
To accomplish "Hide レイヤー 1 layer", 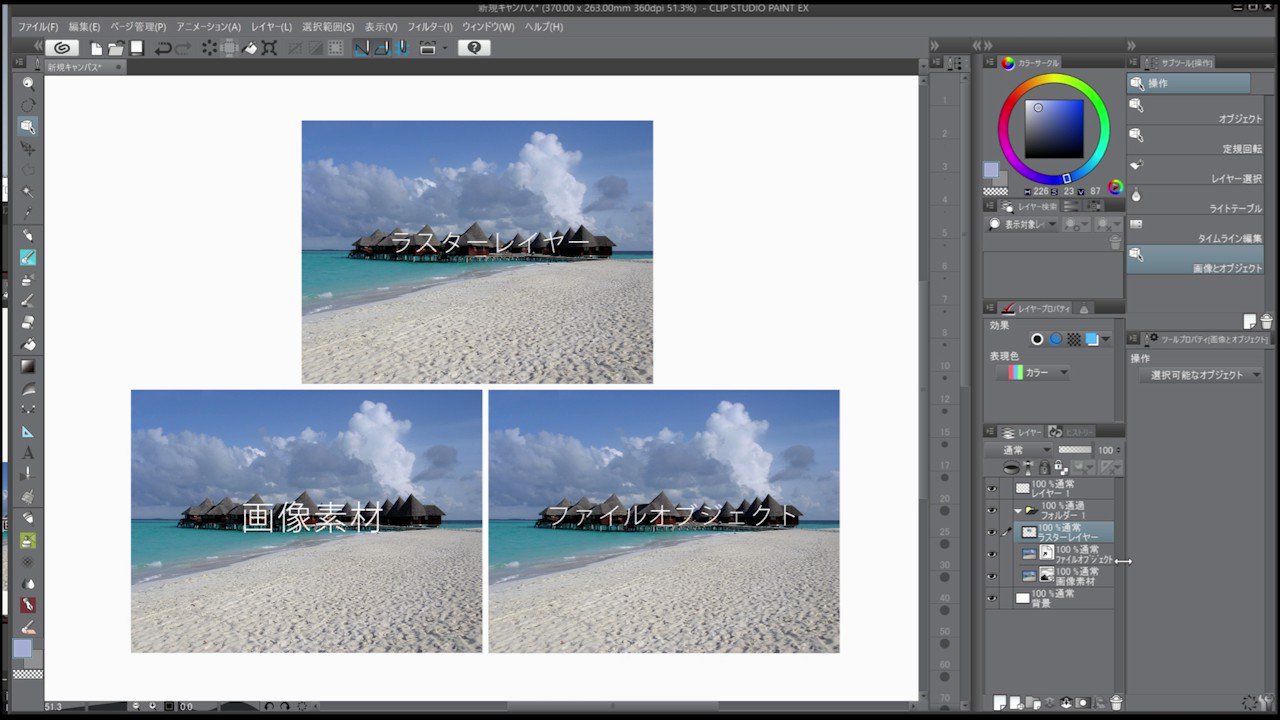I will [x=992, y=488].
